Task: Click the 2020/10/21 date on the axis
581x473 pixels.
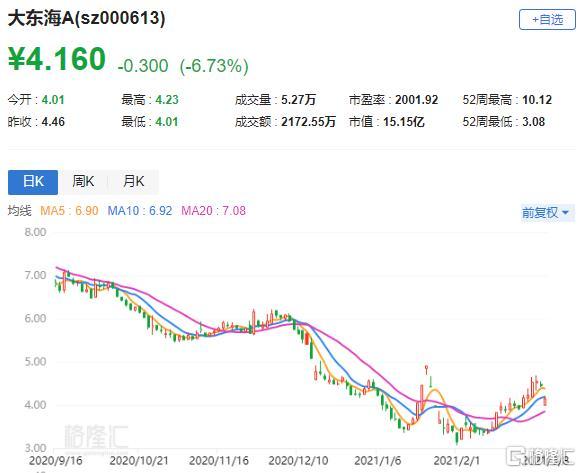Action: (139, 461)
